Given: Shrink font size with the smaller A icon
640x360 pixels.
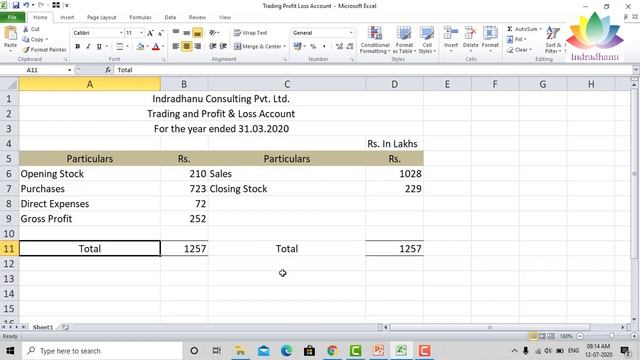Looking at the screenshot, I should point(160,33).
